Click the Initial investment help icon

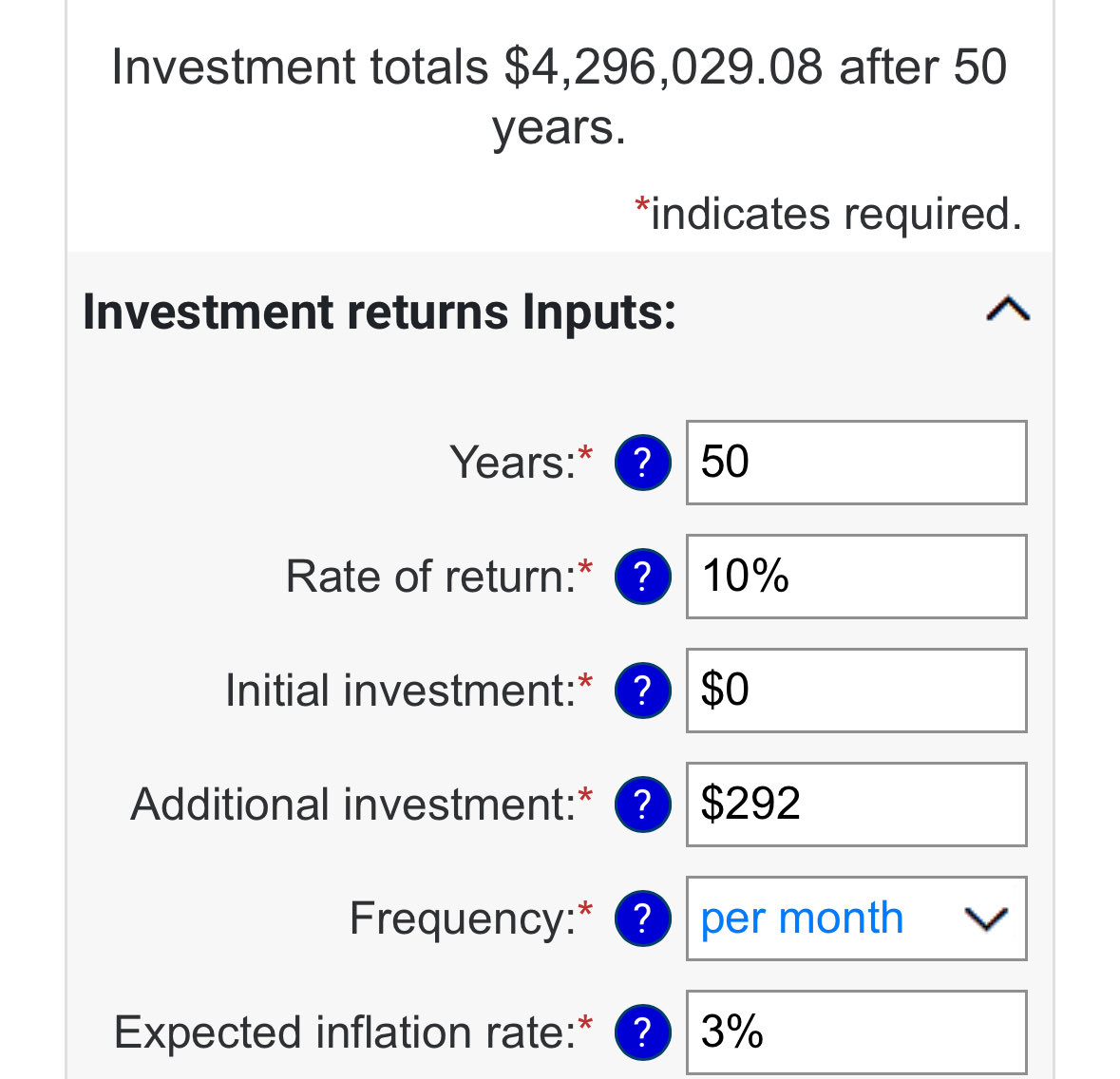[643, 691]
